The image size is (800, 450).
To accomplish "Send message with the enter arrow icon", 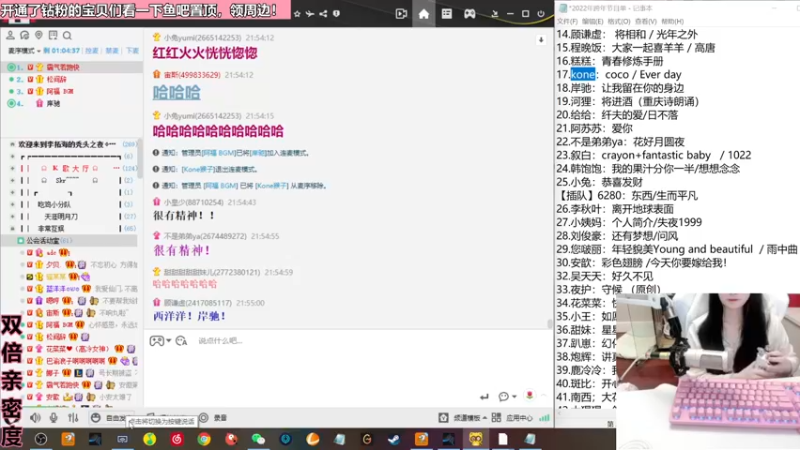I will [x=484, y=396].
